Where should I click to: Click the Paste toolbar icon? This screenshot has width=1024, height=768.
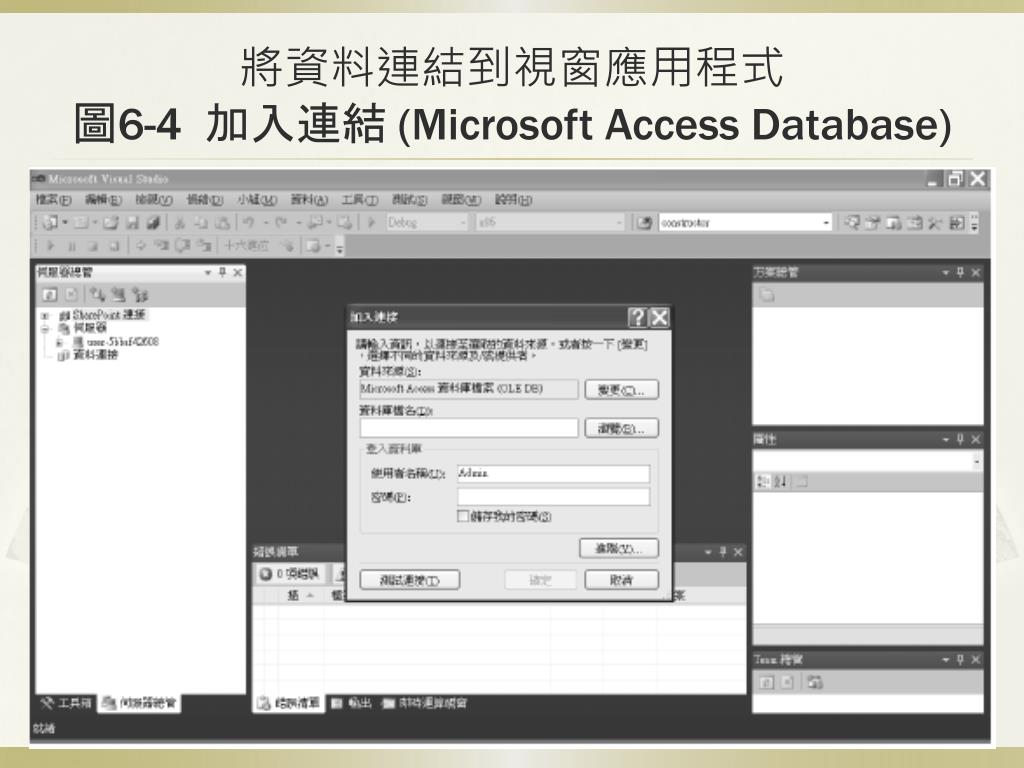pyautogui.click(x=223, y=223)
